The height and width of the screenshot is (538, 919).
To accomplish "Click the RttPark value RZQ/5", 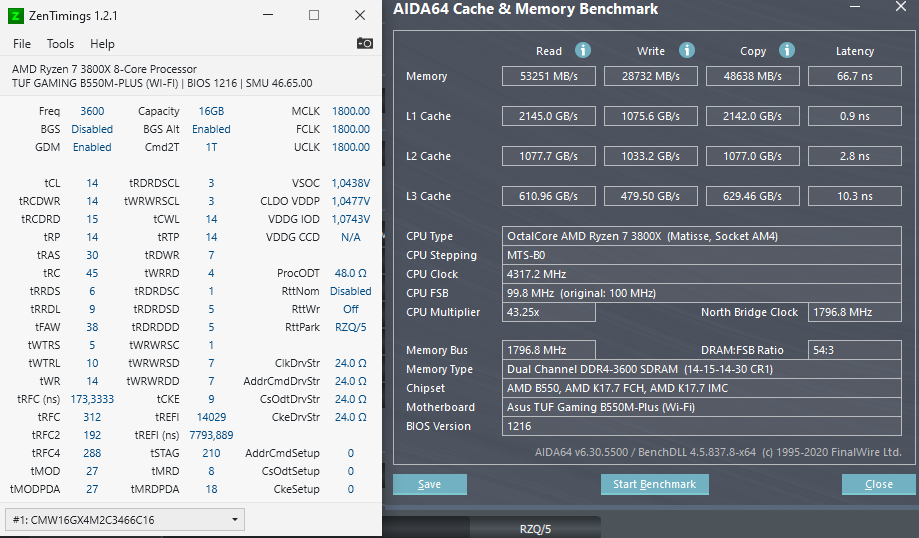I will click(x=350, y=327).
